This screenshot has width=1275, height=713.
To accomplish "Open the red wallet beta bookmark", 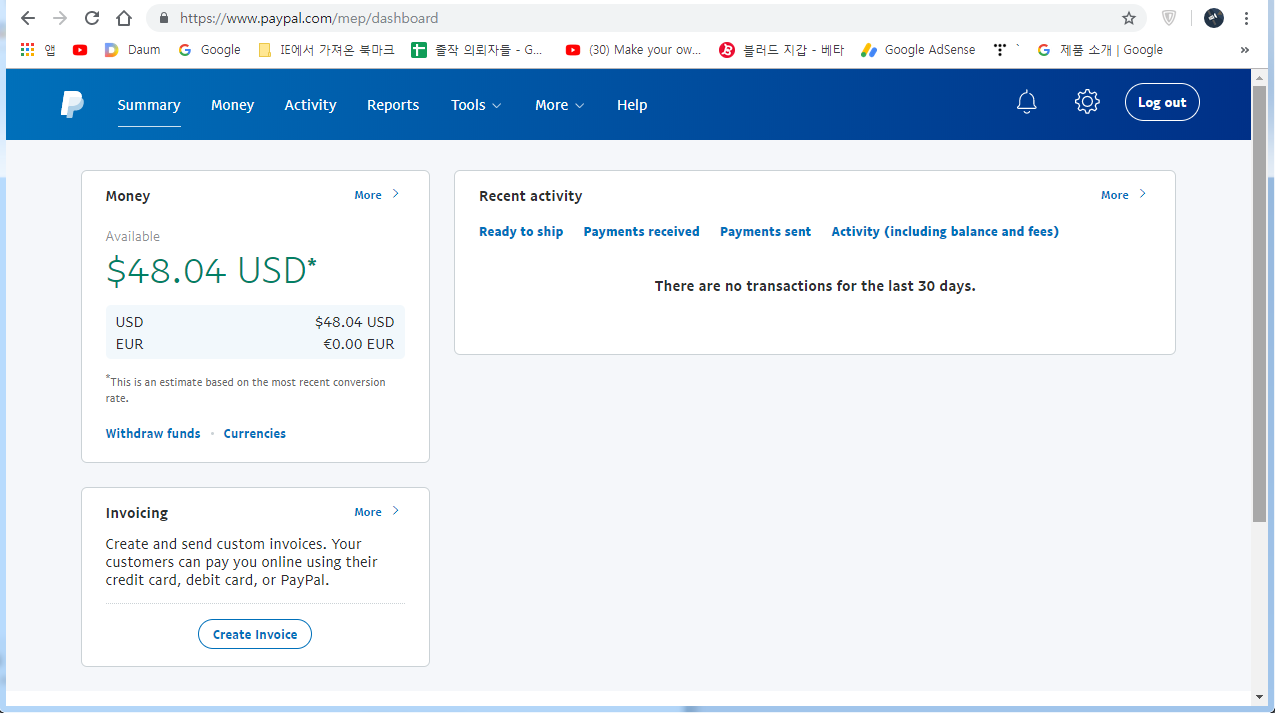I will 782,50.
